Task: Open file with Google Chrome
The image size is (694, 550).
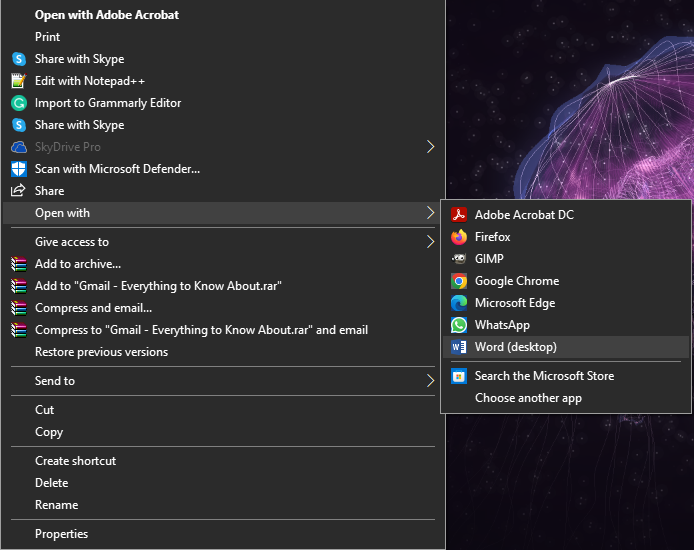Action: (566, 281)
